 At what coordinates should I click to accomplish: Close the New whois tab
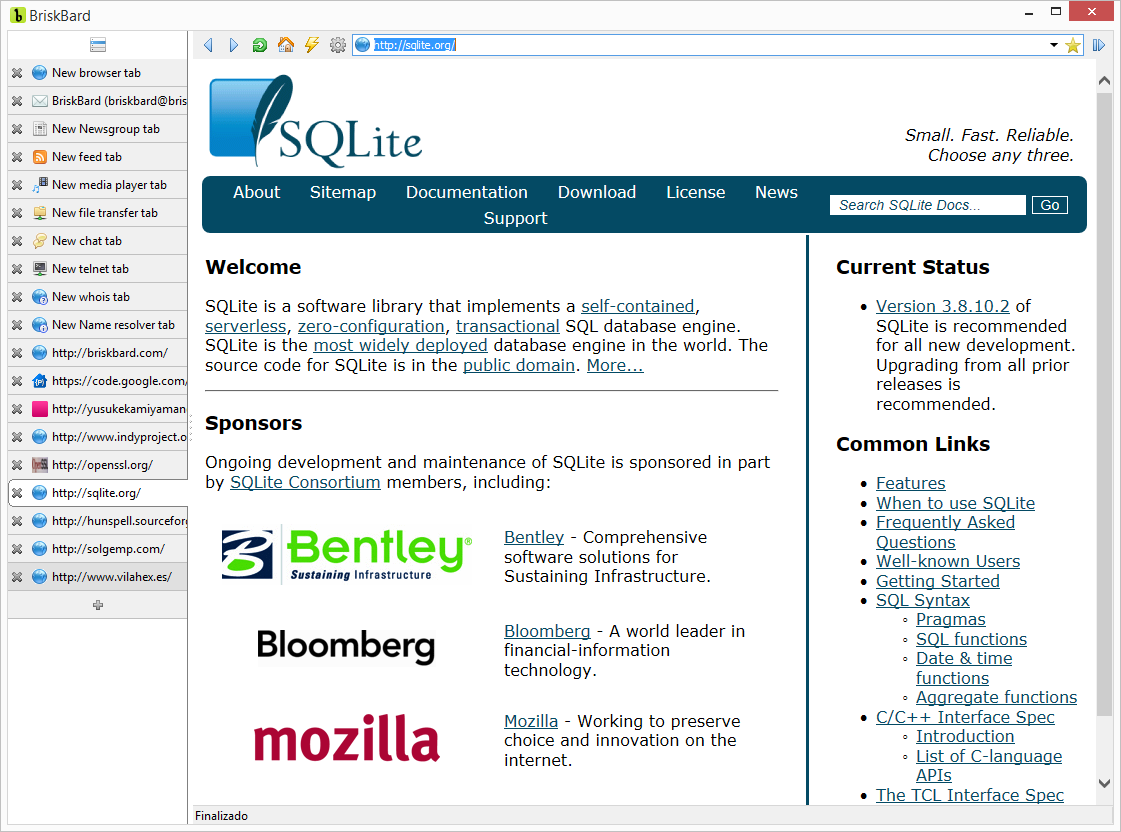tap(17, 297)
